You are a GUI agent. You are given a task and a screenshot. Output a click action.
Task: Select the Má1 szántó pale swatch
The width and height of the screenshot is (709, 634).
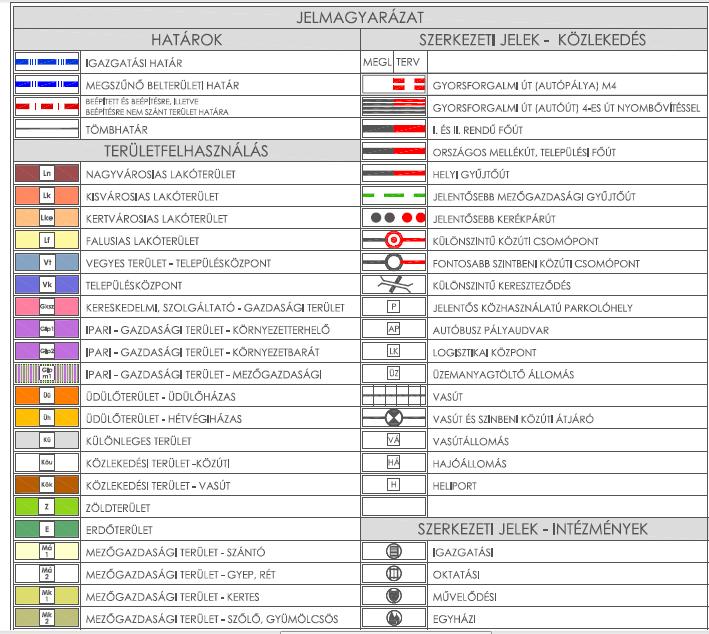47,551
